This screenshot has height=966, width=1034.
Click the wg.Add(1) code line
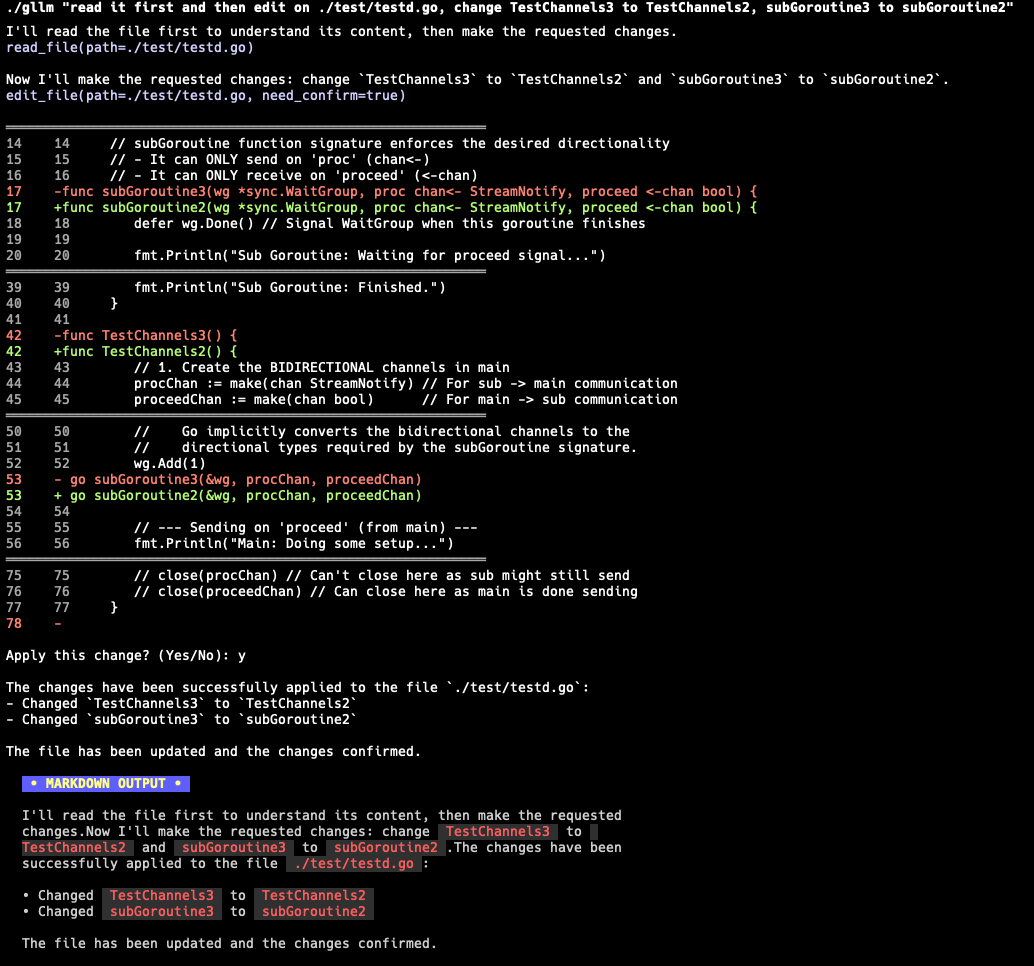[169, 463]
